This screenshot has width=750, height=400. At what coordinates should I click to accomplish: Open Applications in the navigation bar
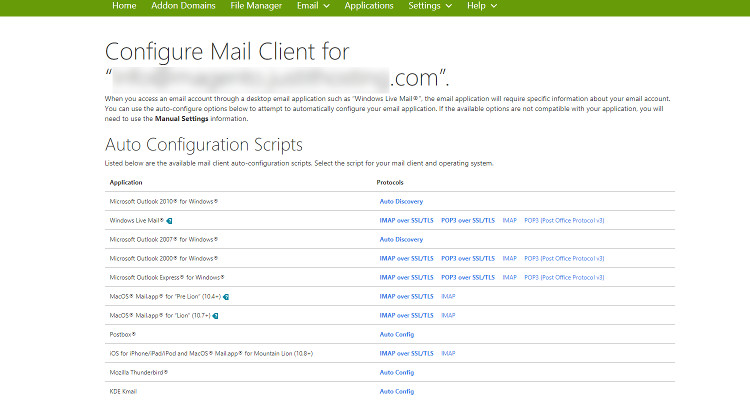(x=369, y=6)
